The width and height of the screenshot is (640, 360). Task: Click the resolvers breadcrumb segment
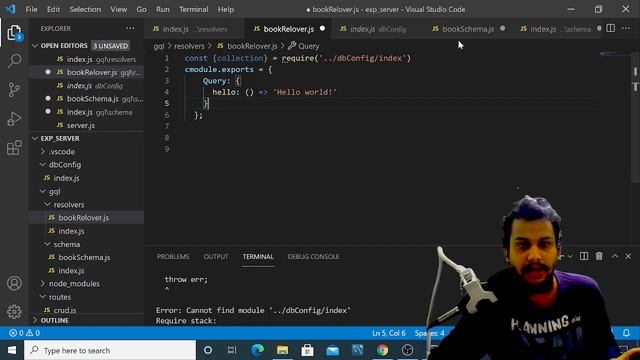click(x=189, y=46)
